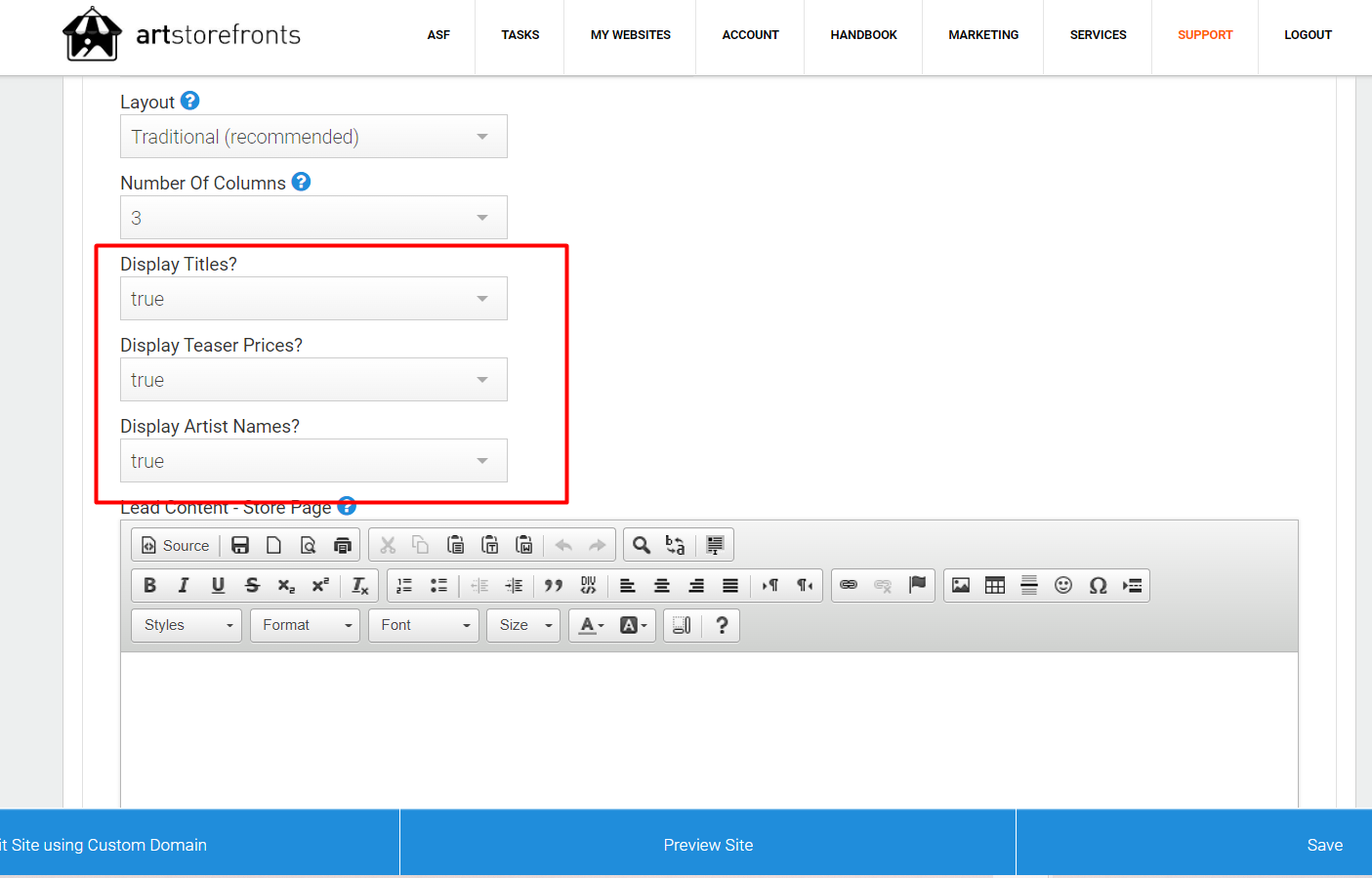Align text right
The height and width of the screenshot is (878, 1372).
coord(696,585)
